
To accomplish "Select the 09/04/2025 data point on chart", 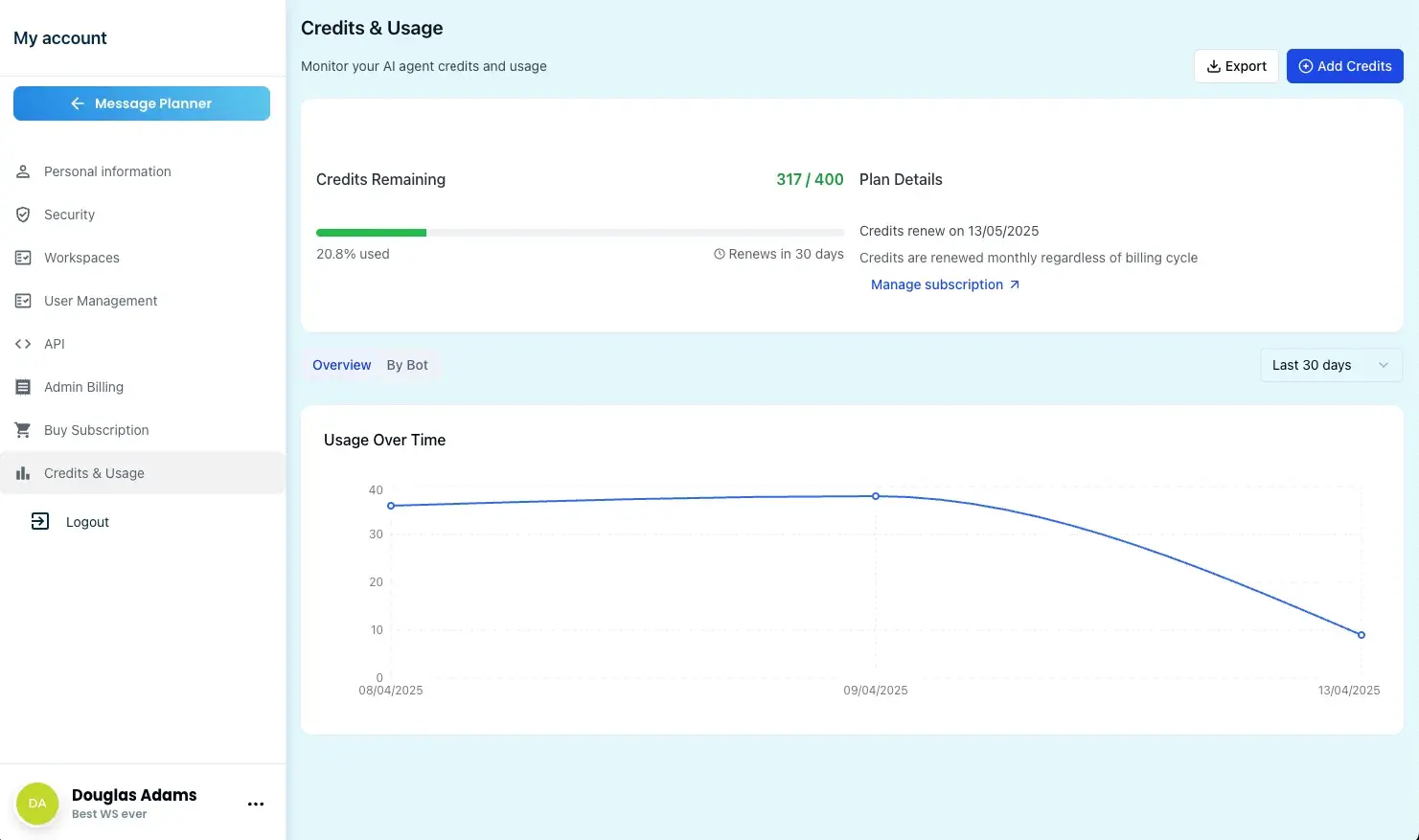I will [x=875, y=496].
